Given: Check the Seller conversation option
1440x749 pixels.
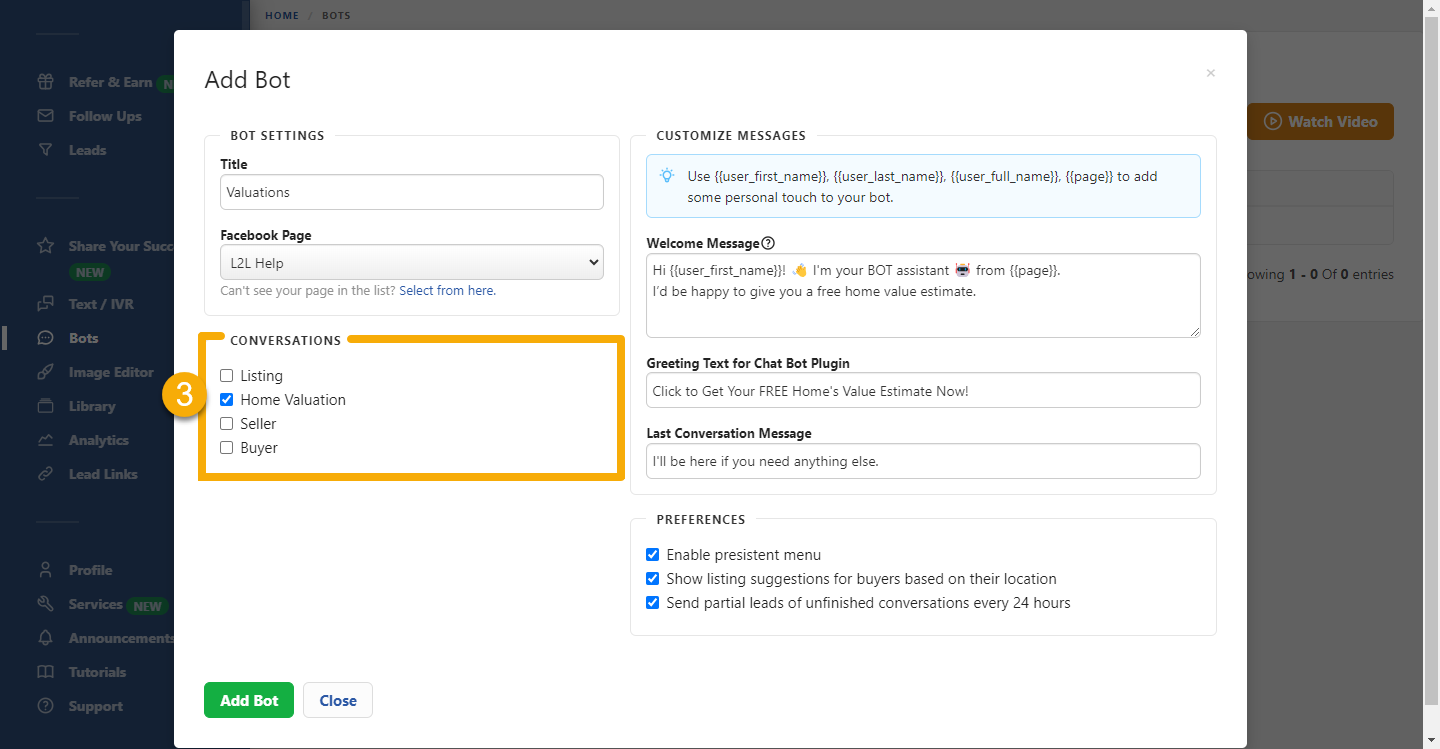Looking at the screenshot, I should tap(226, 424).
